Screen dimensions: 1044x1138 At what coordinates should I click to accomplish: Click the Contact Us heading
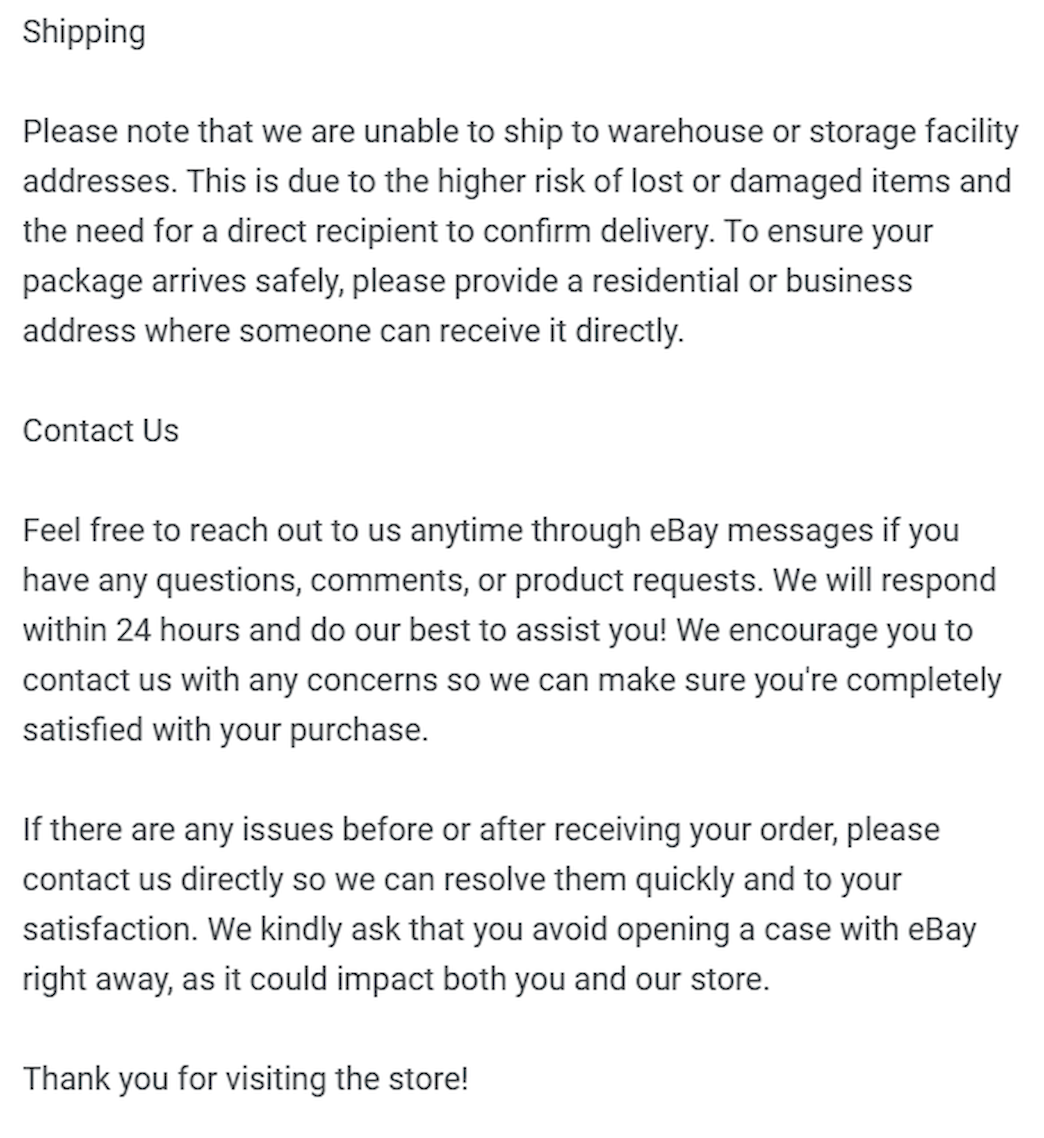(100, 430)
